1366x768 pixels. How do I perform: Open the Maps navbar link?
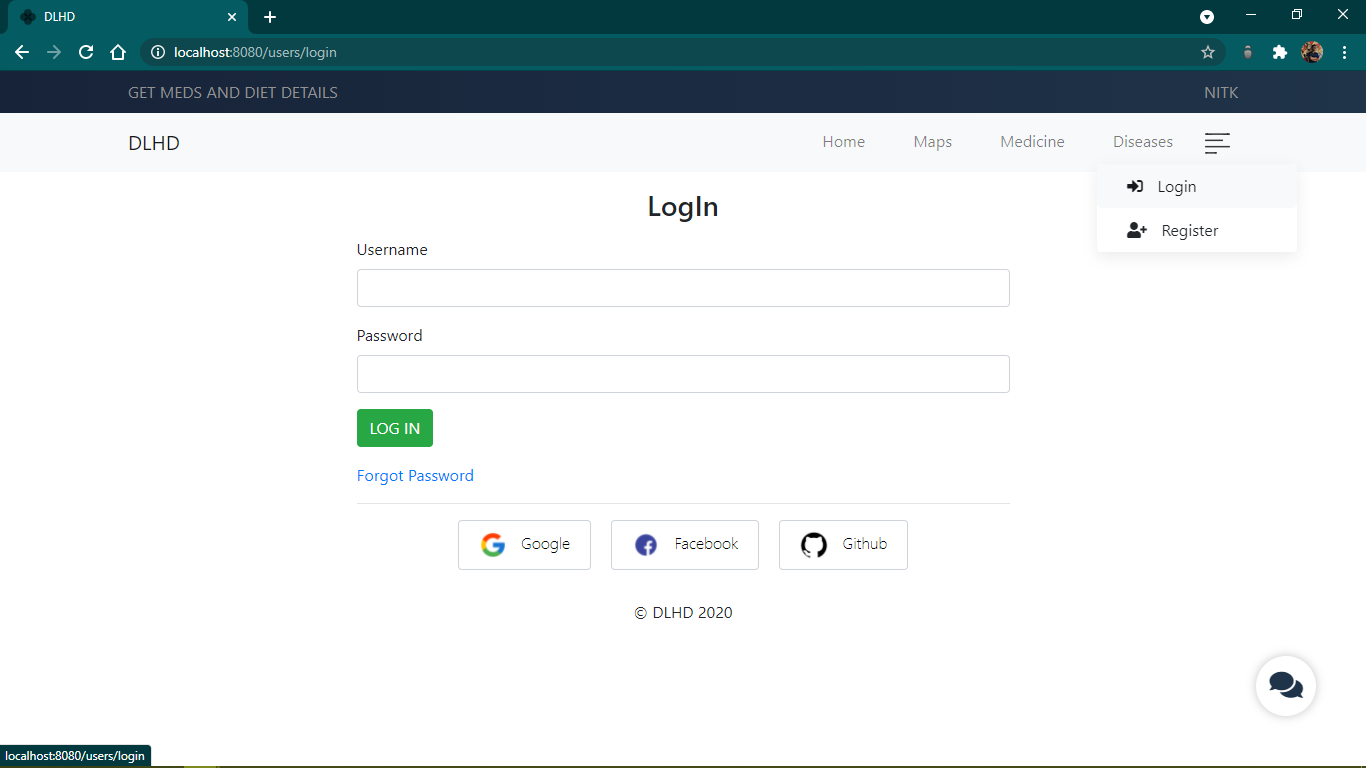pyautogui.click(x=933, y=142)
